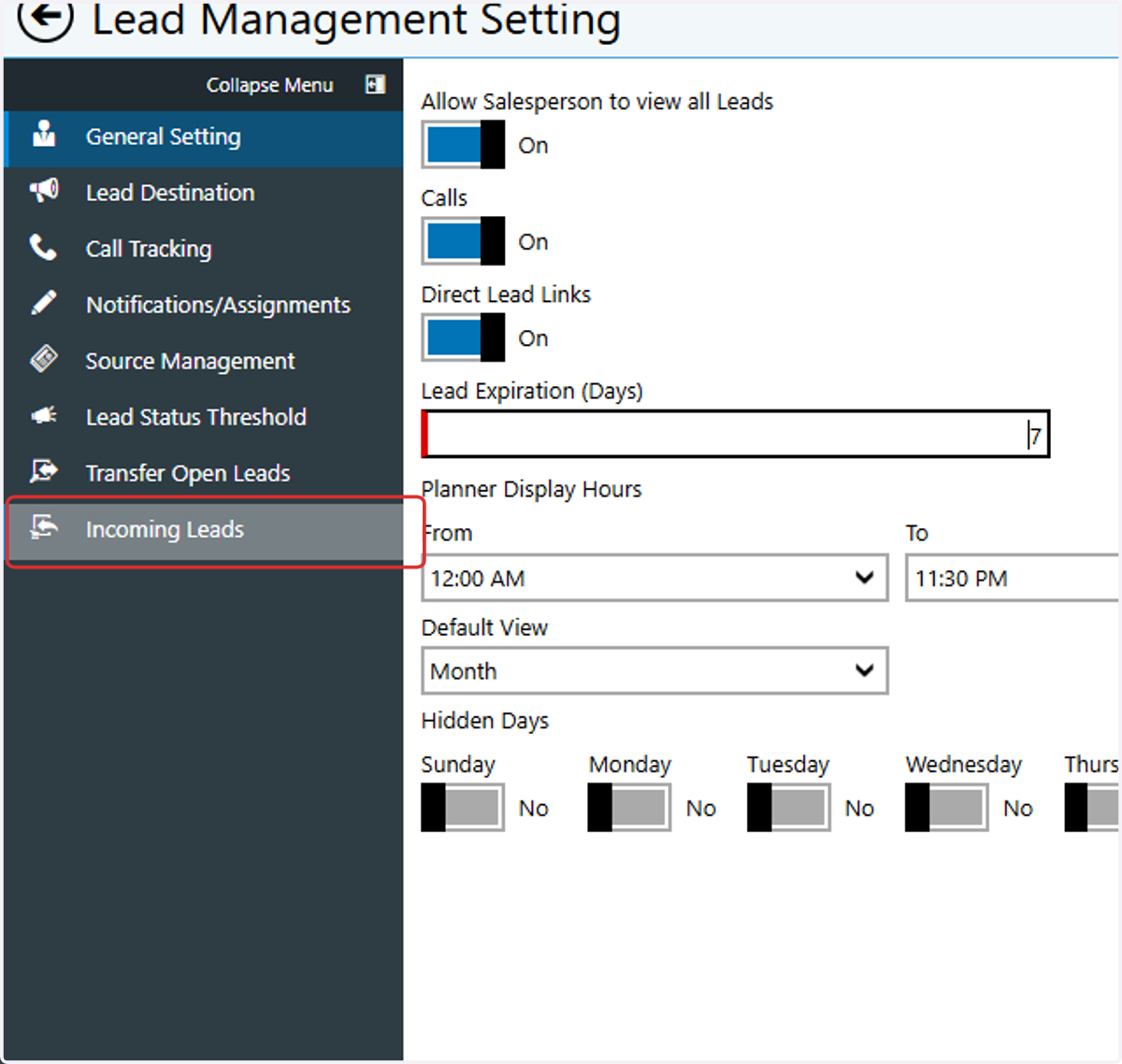The height and width of the screenshot is (1064, 1122).
Task: Click the Incoming Leads icon
Action: tap(44, 527)
